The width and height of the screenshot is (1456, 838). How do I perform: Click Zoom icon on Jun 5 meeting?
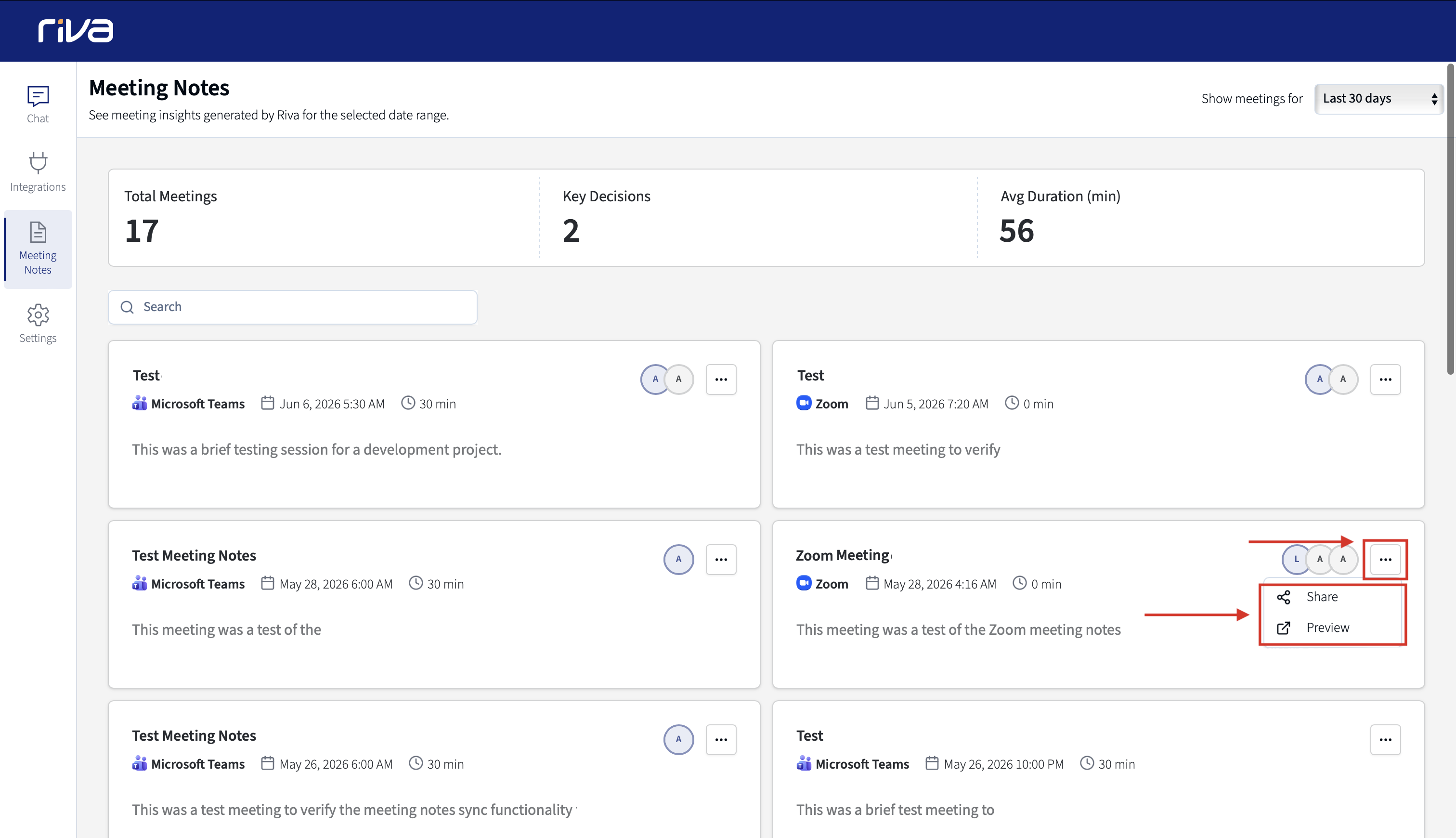(x=804, y=403)
